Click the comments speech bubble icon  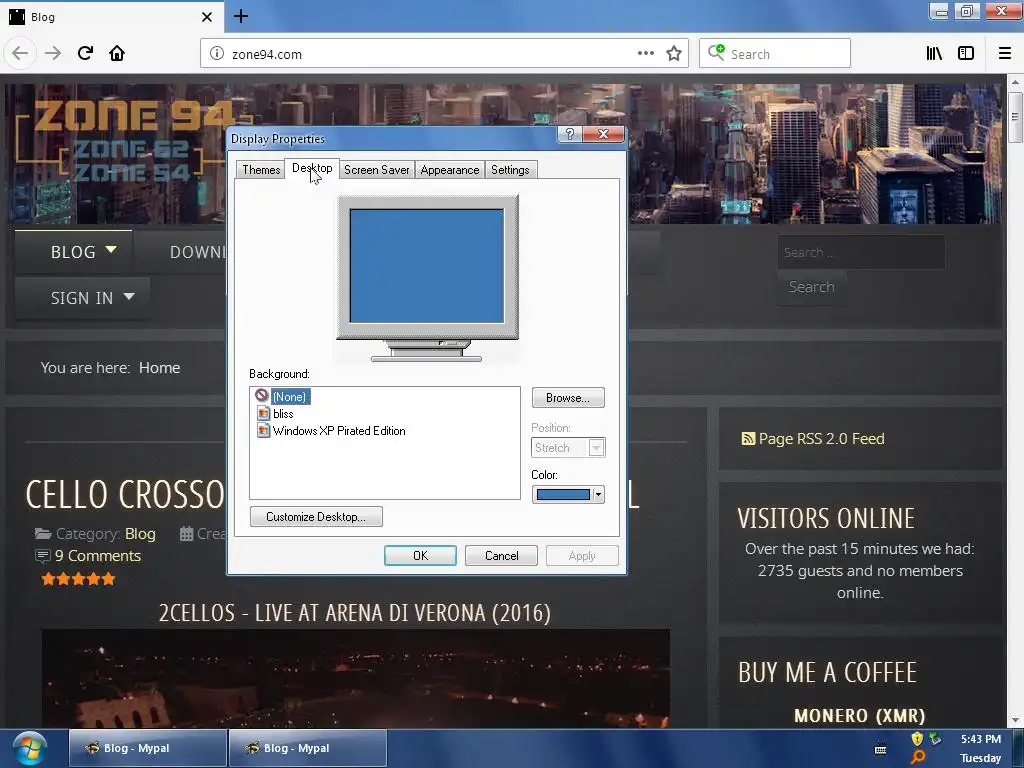point(42,556)
